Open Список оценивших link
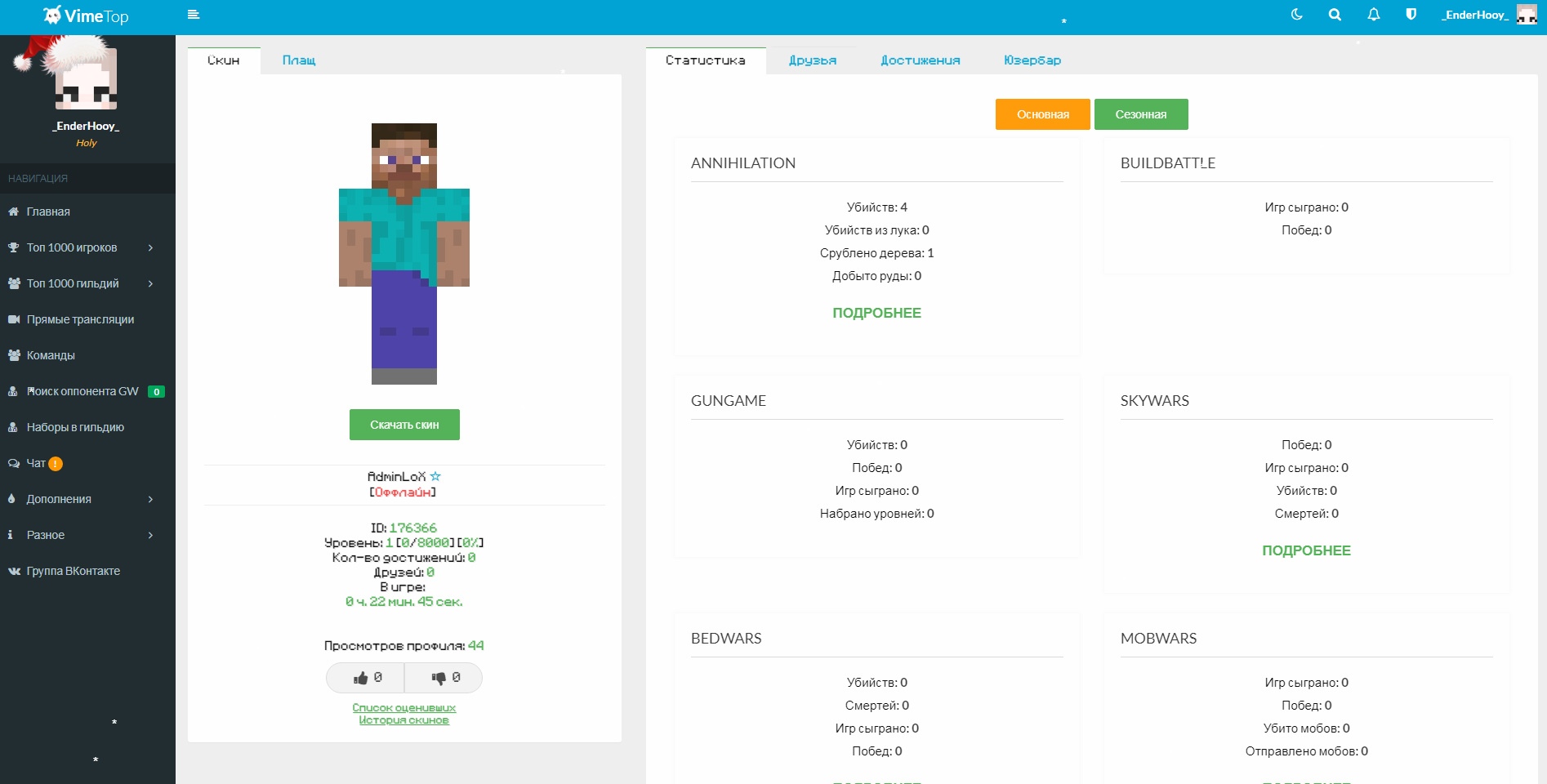 coord(404,708)
